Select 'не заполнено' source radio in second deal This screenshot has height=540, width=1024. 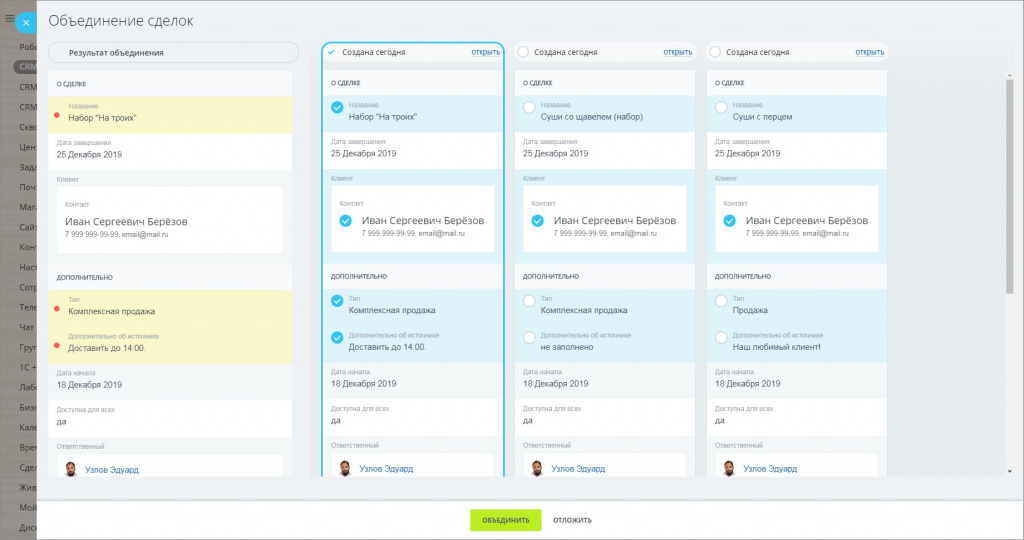tap(530, 339)
